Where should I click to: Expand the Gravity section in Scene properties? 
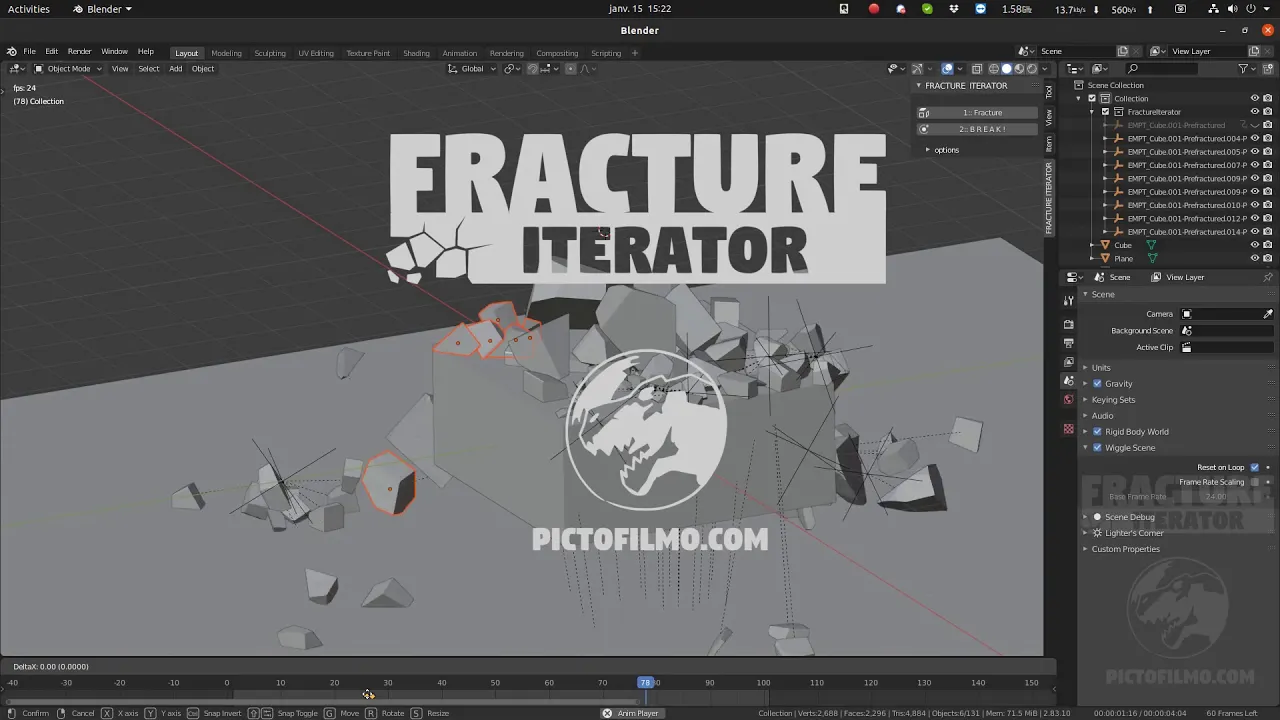click(x=1086, y=383)
